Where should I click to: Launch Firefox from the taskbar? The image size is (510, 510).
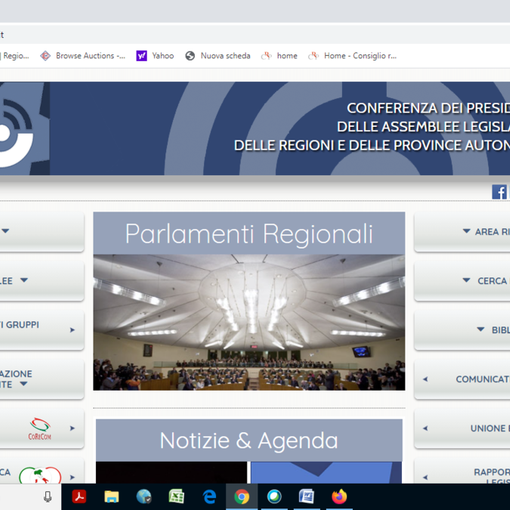tap(339, 497)
